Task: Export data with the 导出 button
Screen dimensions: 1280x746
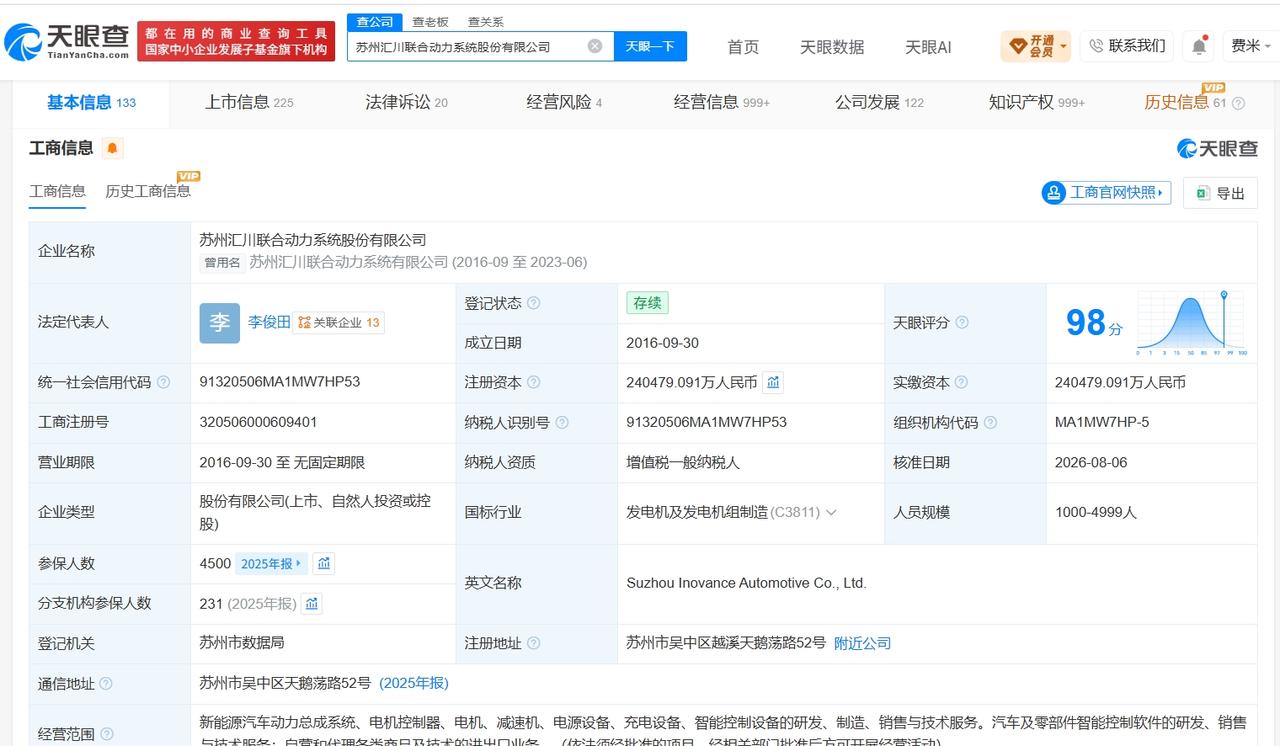Action: [1220, 193]
